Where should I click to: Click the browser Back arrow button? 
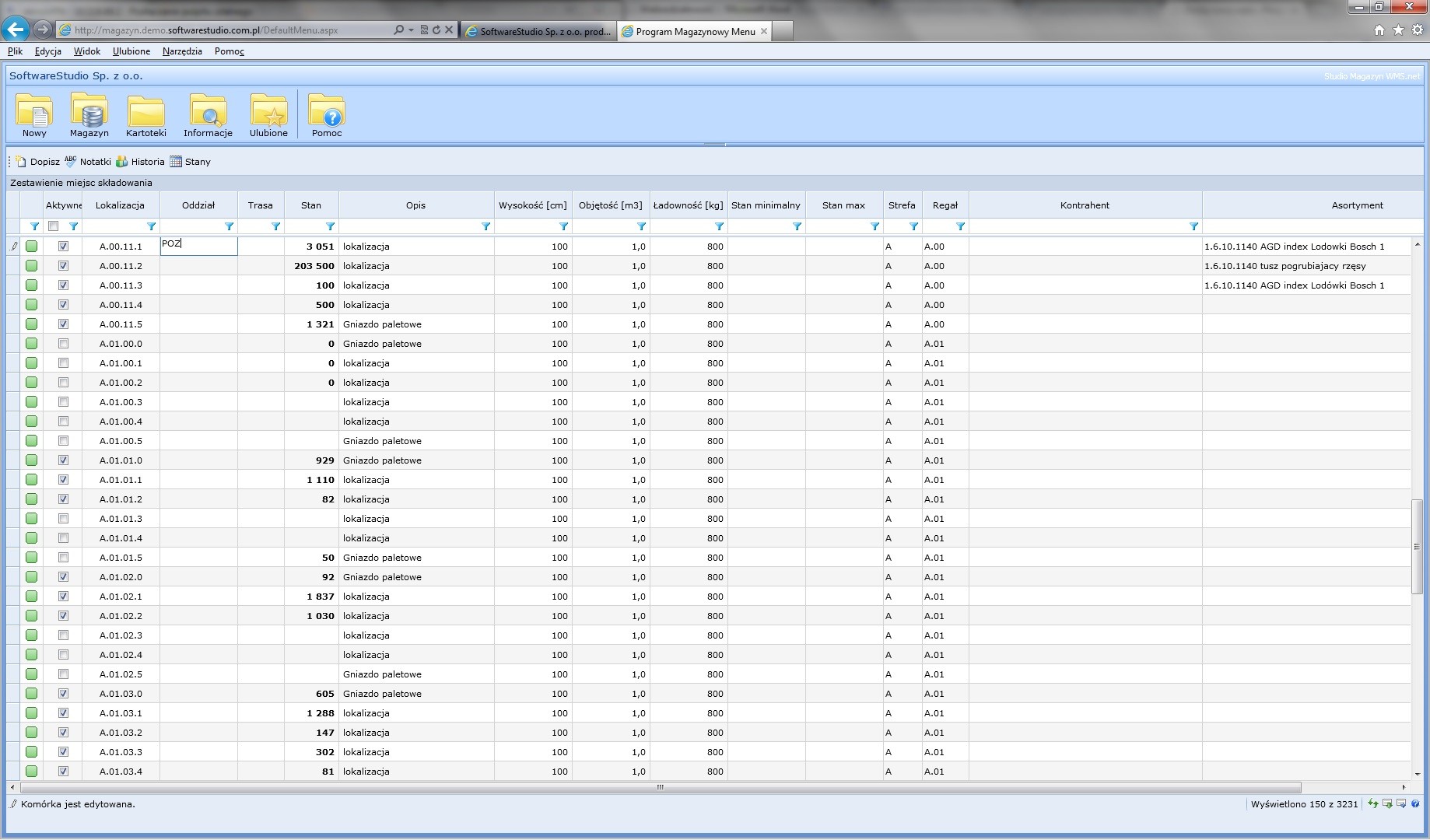(16, 30)
